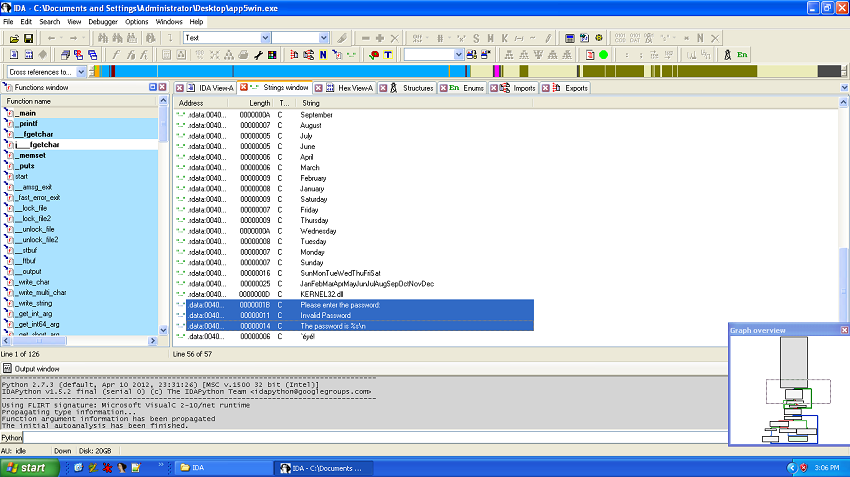Open the File menu
This screenshot has height=477, width=850.
[8, 22]
